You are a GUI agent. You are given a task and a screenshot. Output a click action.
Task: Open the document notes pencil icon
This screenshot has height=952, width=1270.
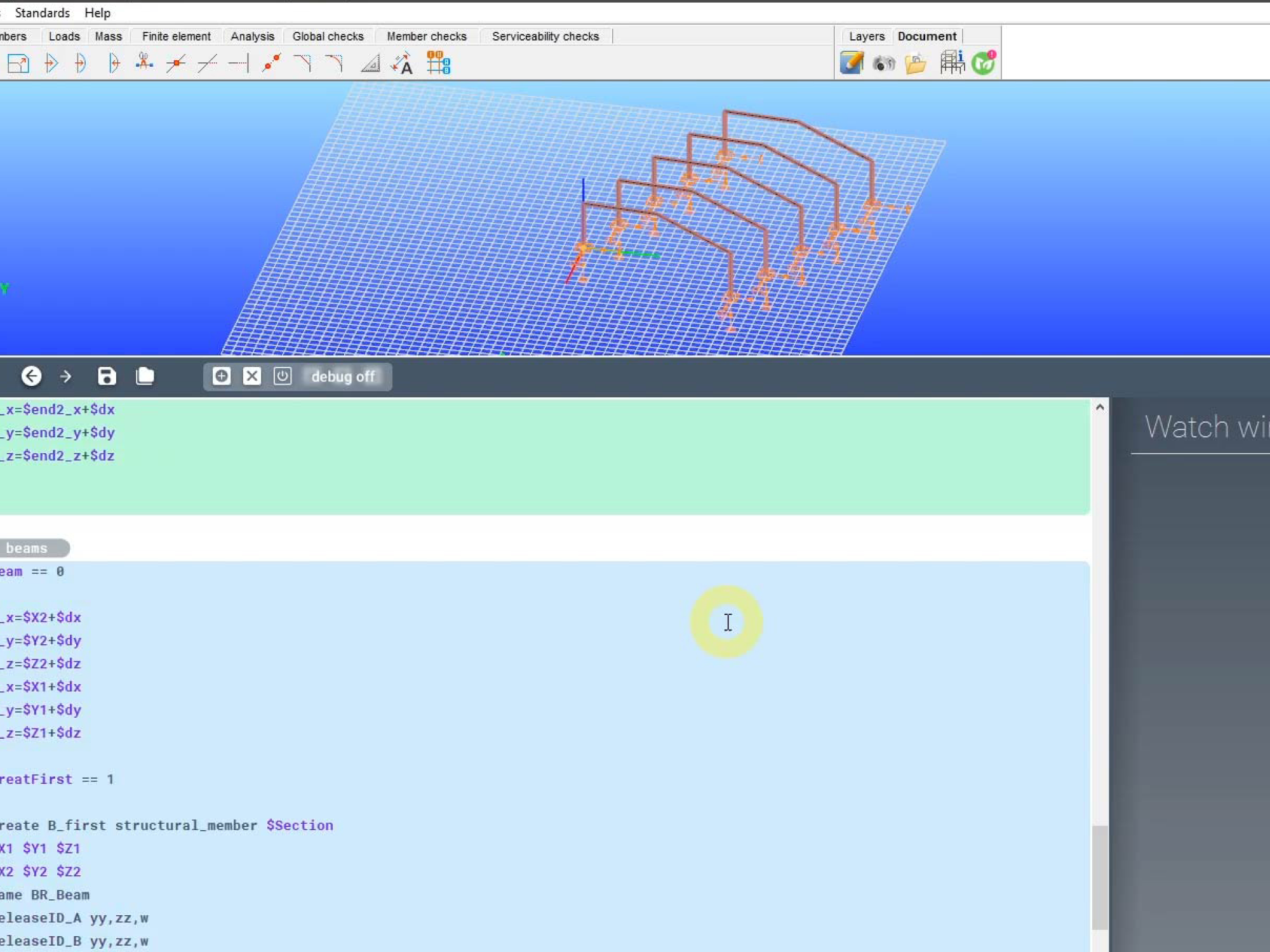click(x=852, y=63)
